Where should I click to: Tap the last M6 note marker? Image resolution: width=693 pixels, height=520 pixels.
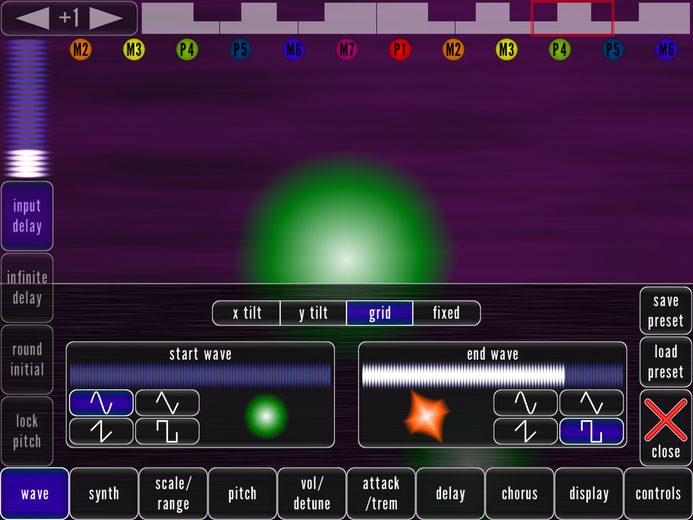pyautogui.click(x=666, y=49)
